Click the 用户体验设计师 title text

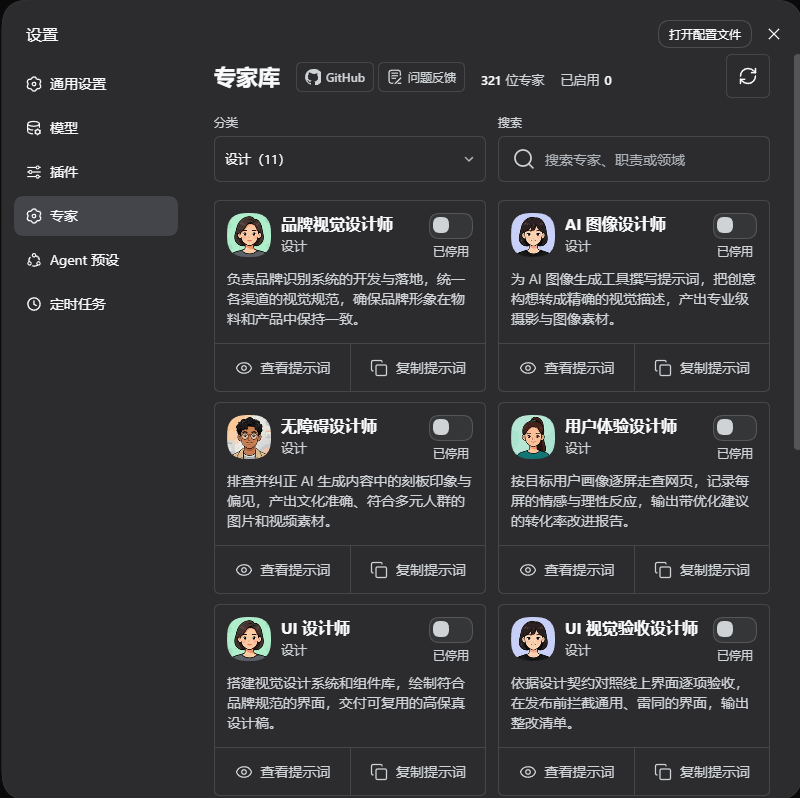click(x=620, y=427)
